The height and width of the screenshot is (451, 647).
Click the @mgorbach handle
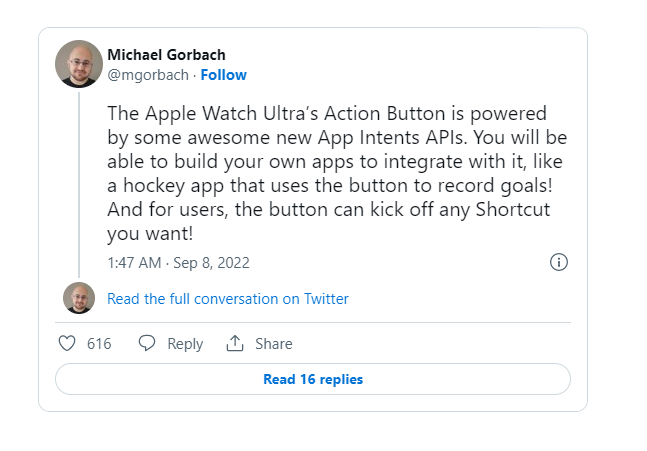click(149, 75)
